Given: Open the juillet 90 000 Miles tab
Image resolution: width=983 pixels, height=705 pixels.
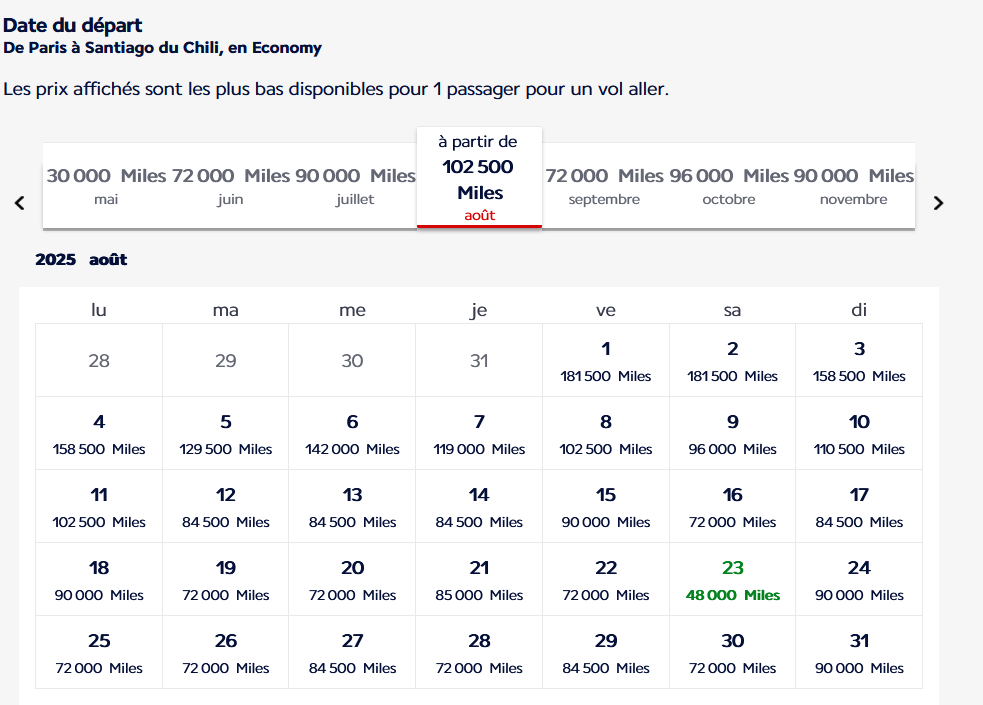Looking at the screenshot, I should click(x=355, y=186).
